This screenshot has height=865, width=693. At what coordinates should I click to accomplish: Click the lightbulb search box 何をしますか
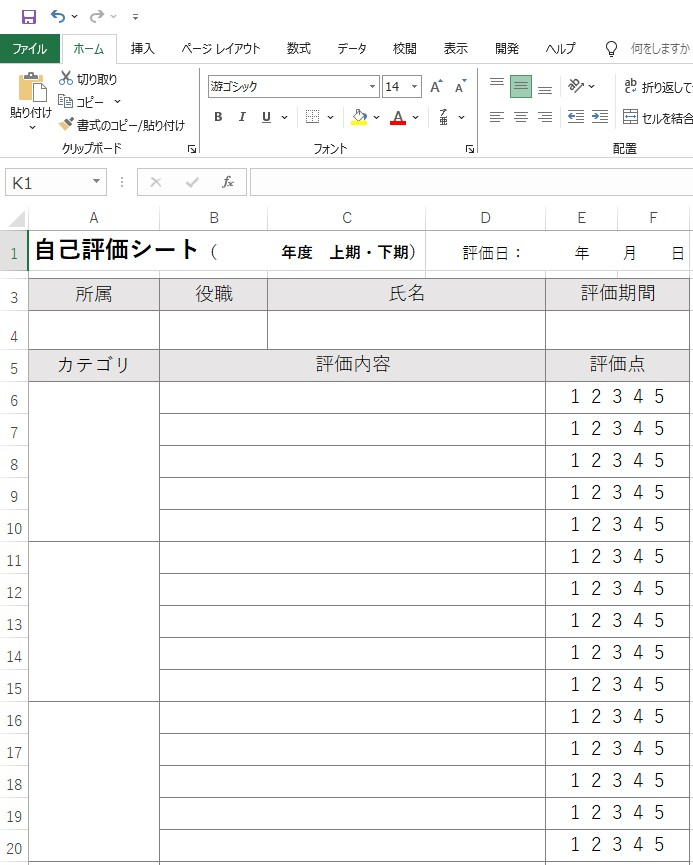click(x=647, y=49)
